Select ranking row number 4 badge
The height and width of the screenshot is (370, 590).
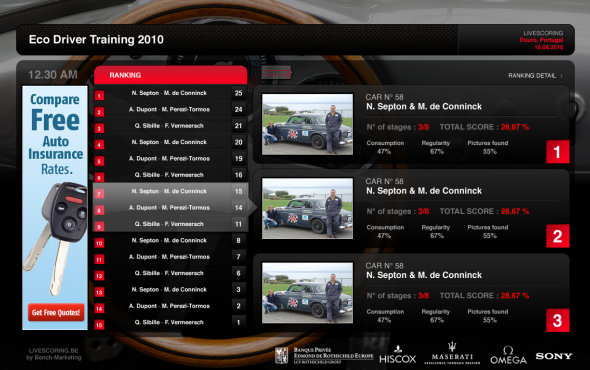pos(99,145)
